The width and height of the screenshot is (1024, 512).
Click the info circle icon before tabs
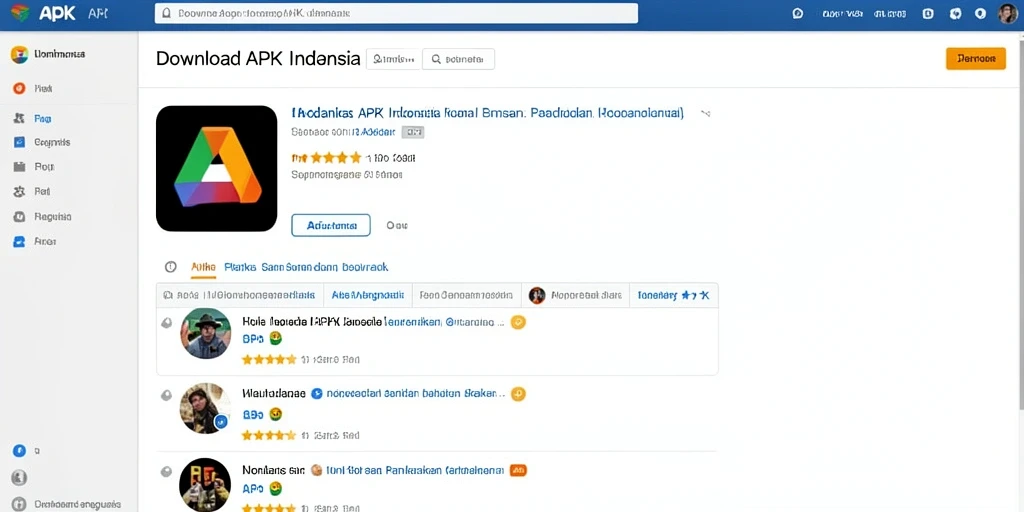[170, 266]
